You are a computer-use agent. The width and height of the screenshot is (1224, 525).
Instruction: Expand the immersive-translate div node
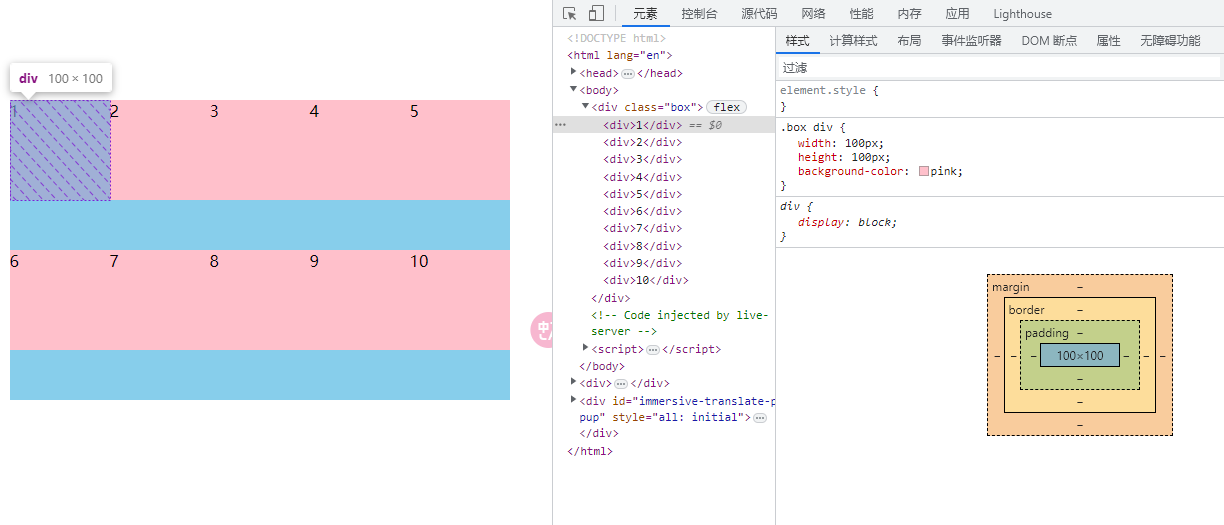574,399
